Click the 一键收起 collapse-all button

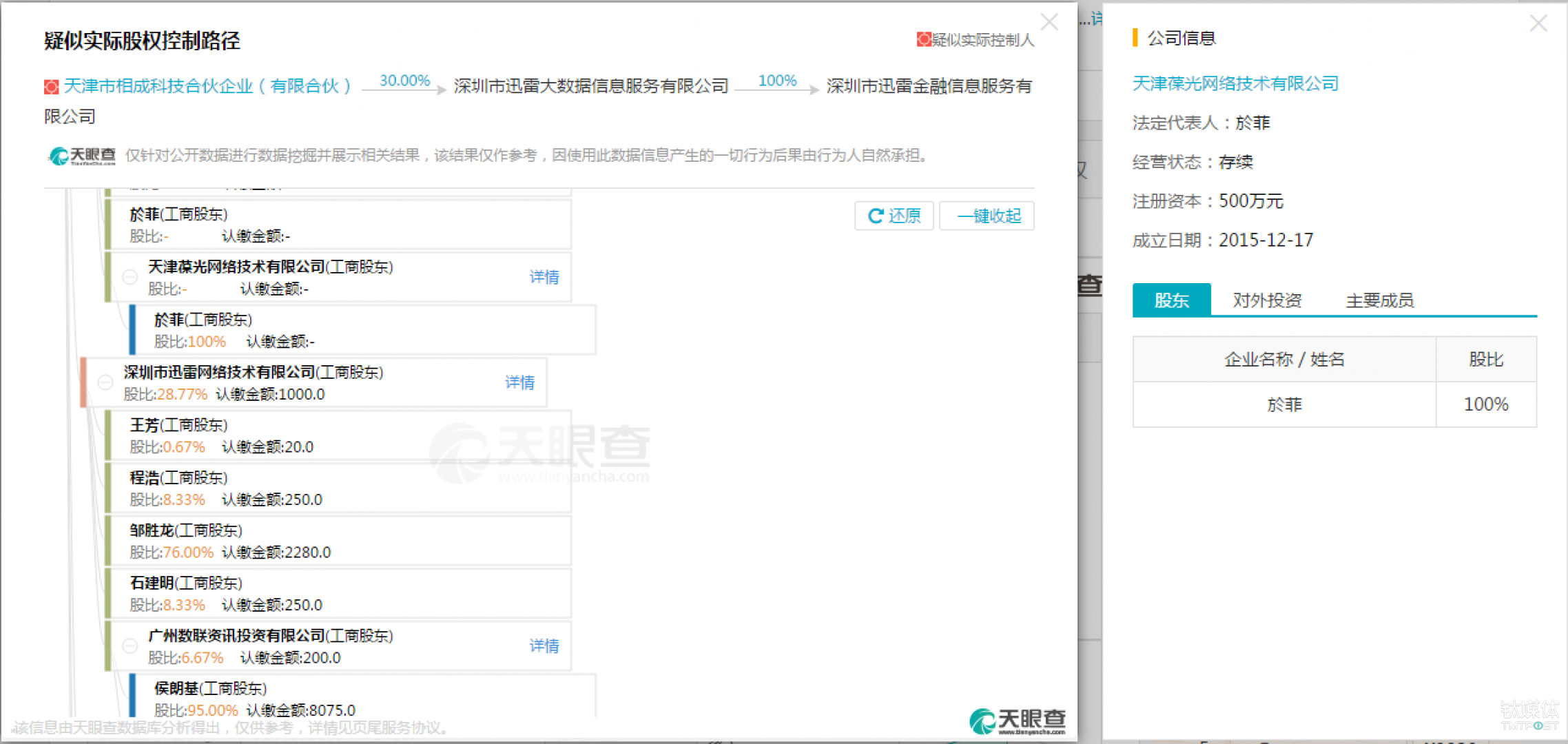pyautogui.click(x=988, y=216)
